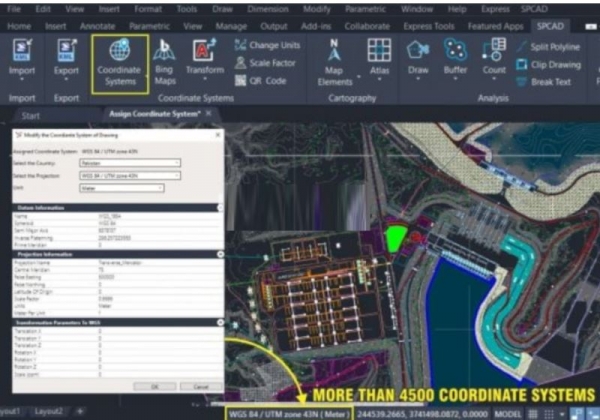Open the Select the Projection dropdown
Image resolution: width=600 pixels, height=420 pixels.
tap(130, 176)
